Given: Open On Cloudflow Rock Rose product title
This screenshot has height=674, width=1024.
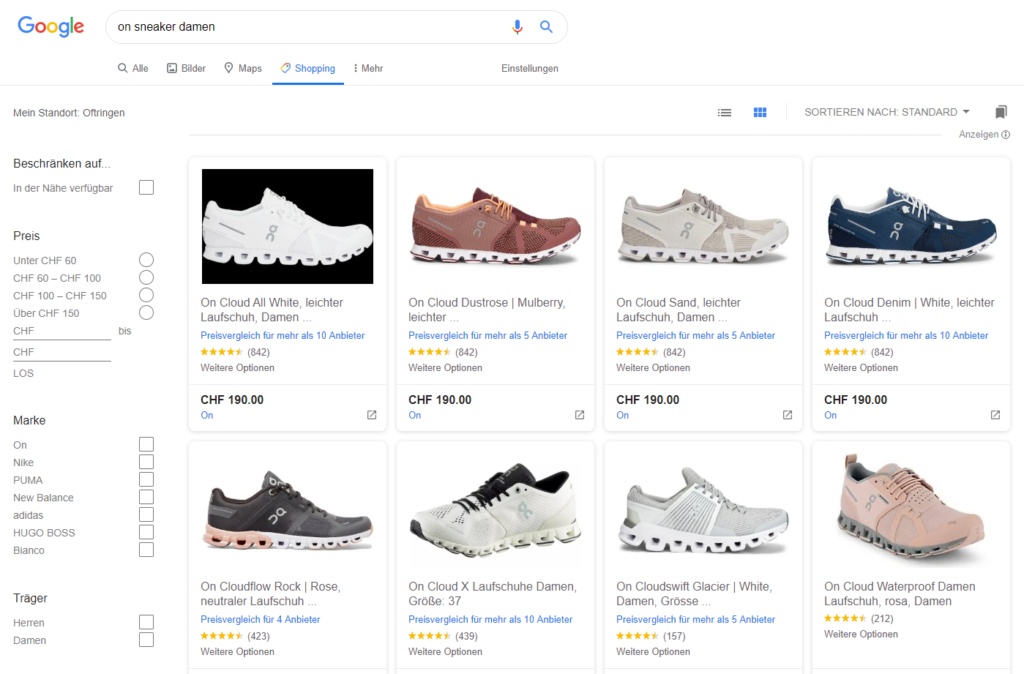Looking at the screenshot, I should coord(270,594).
